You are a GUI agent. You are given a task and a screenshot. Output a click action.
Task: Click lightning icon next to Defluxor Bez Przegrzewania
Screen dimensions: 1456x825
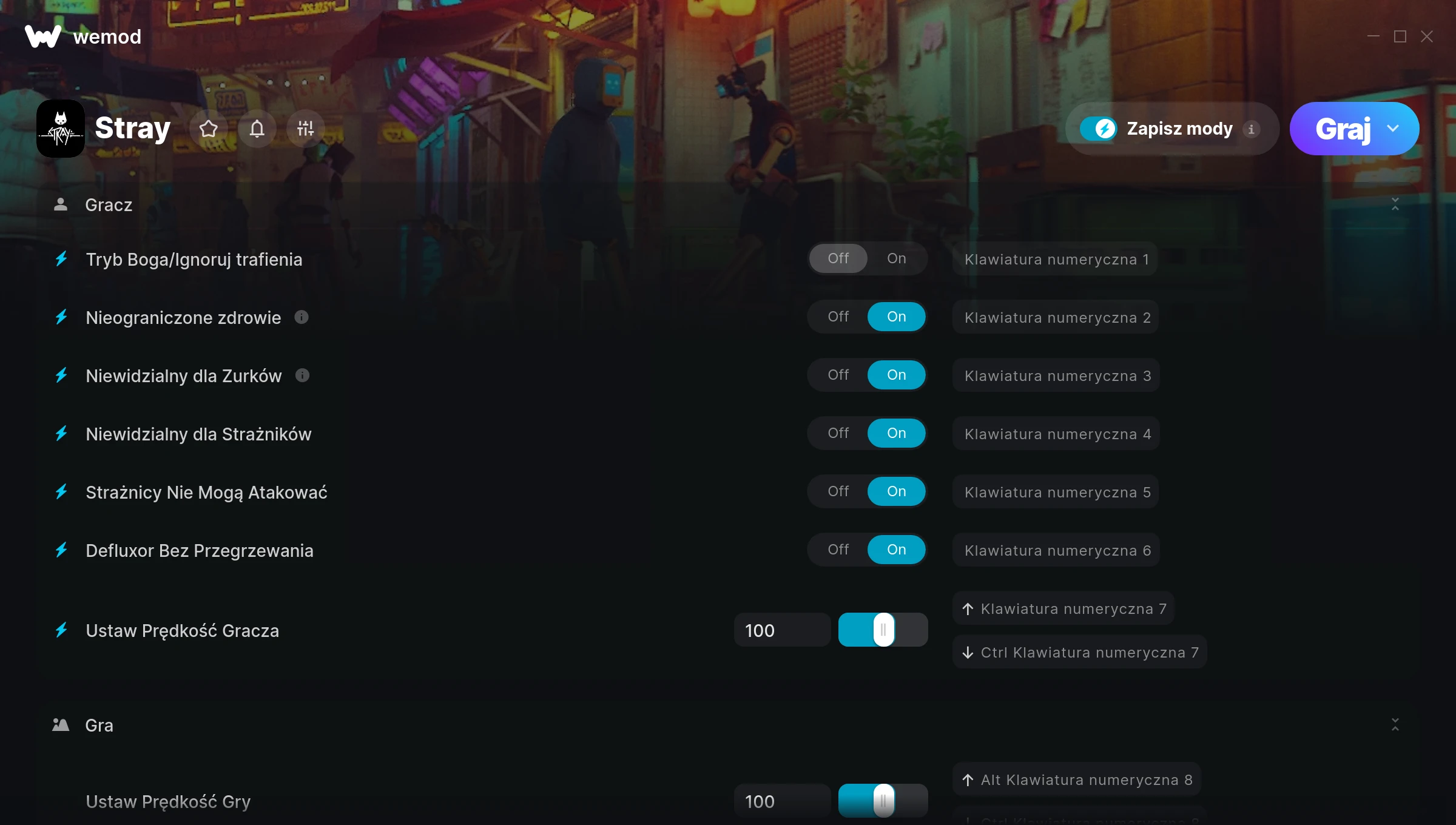coord(61,550)
